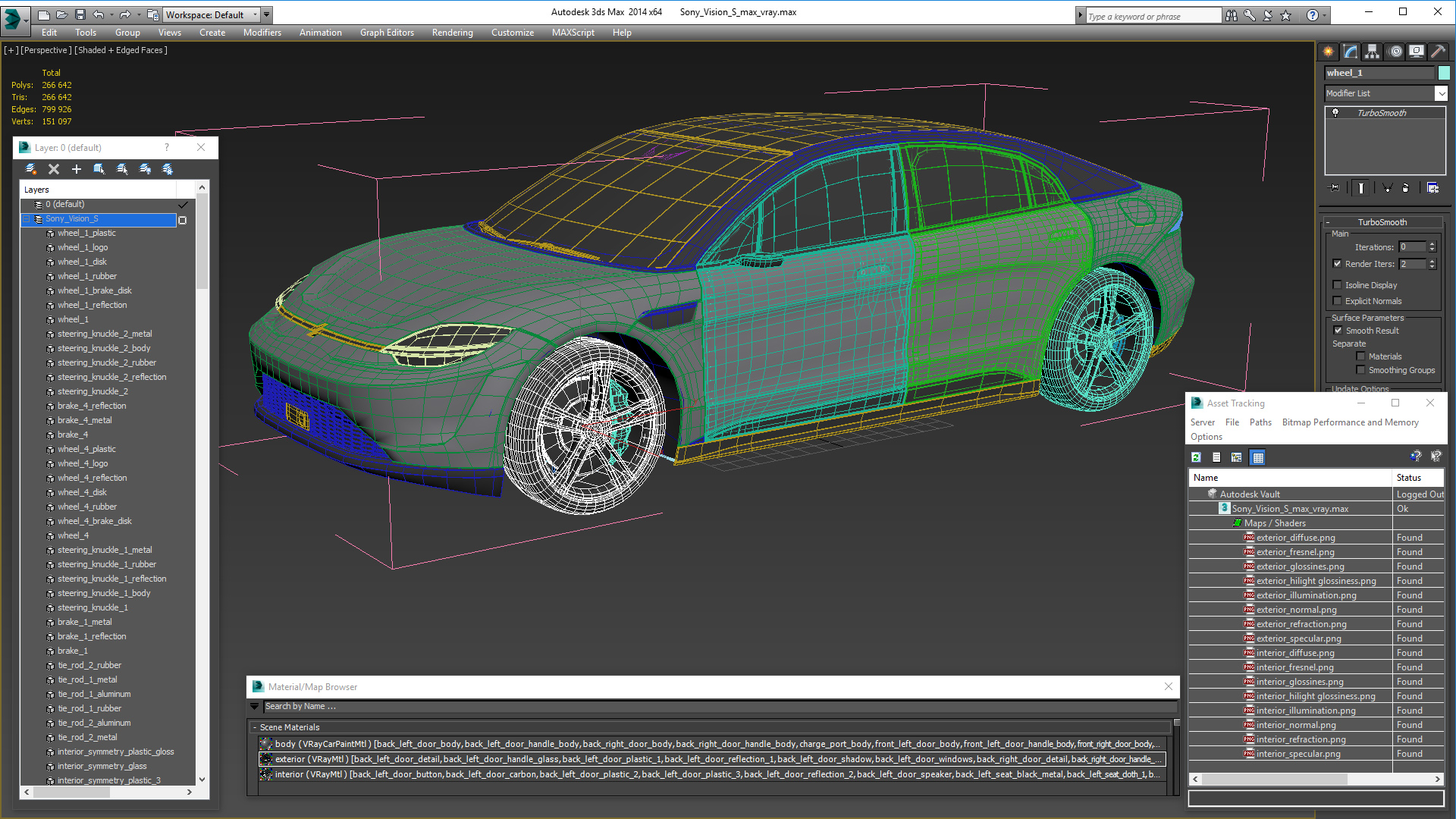Image resolution: width=1456 pixels, height=819 pixels.
Task: Click the Delete Layer X icon
Action: coord(54,169)
